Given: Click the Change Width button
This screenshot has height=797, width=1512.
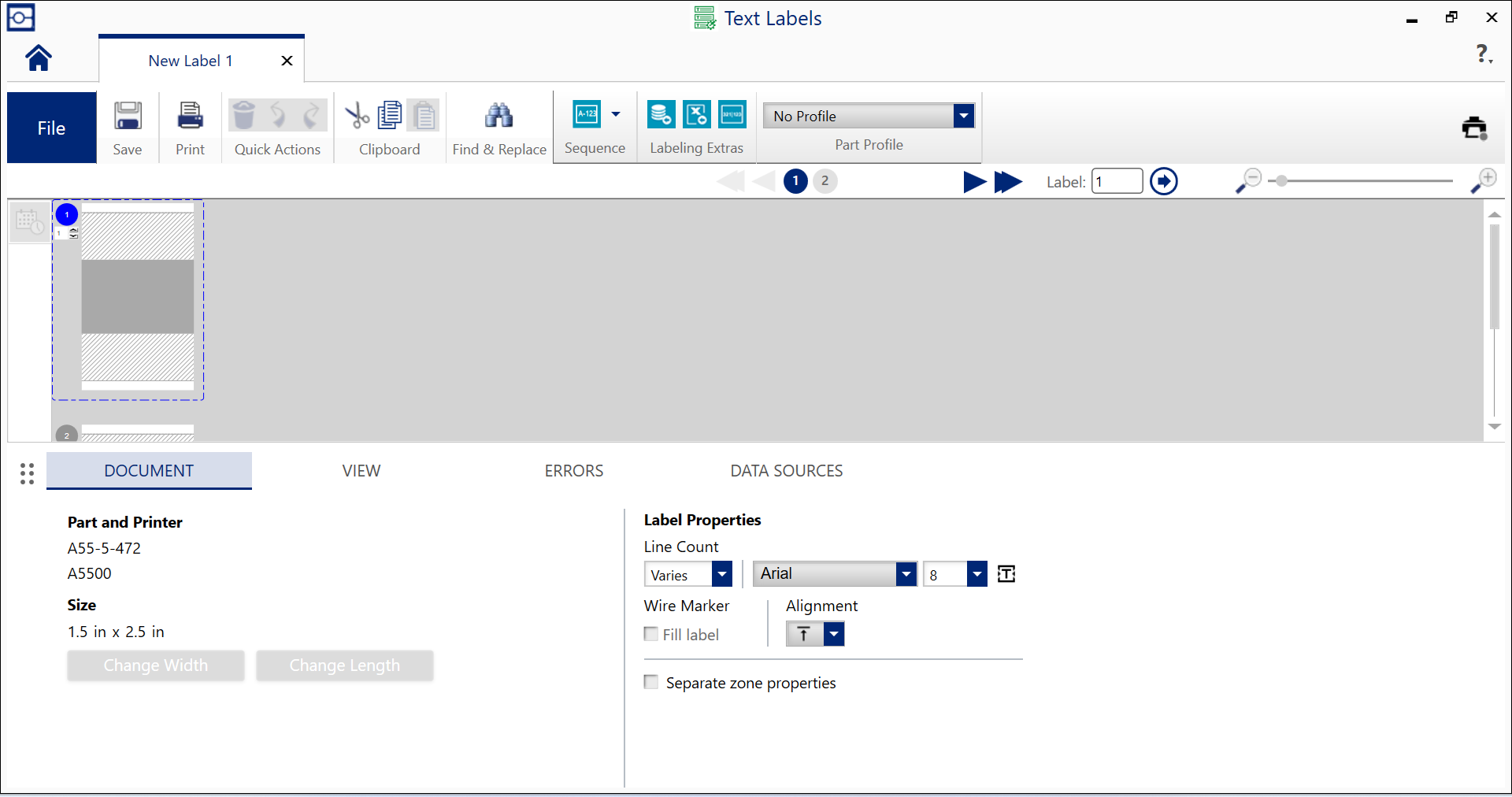Looking at the screenshot, I should [156, 665].
